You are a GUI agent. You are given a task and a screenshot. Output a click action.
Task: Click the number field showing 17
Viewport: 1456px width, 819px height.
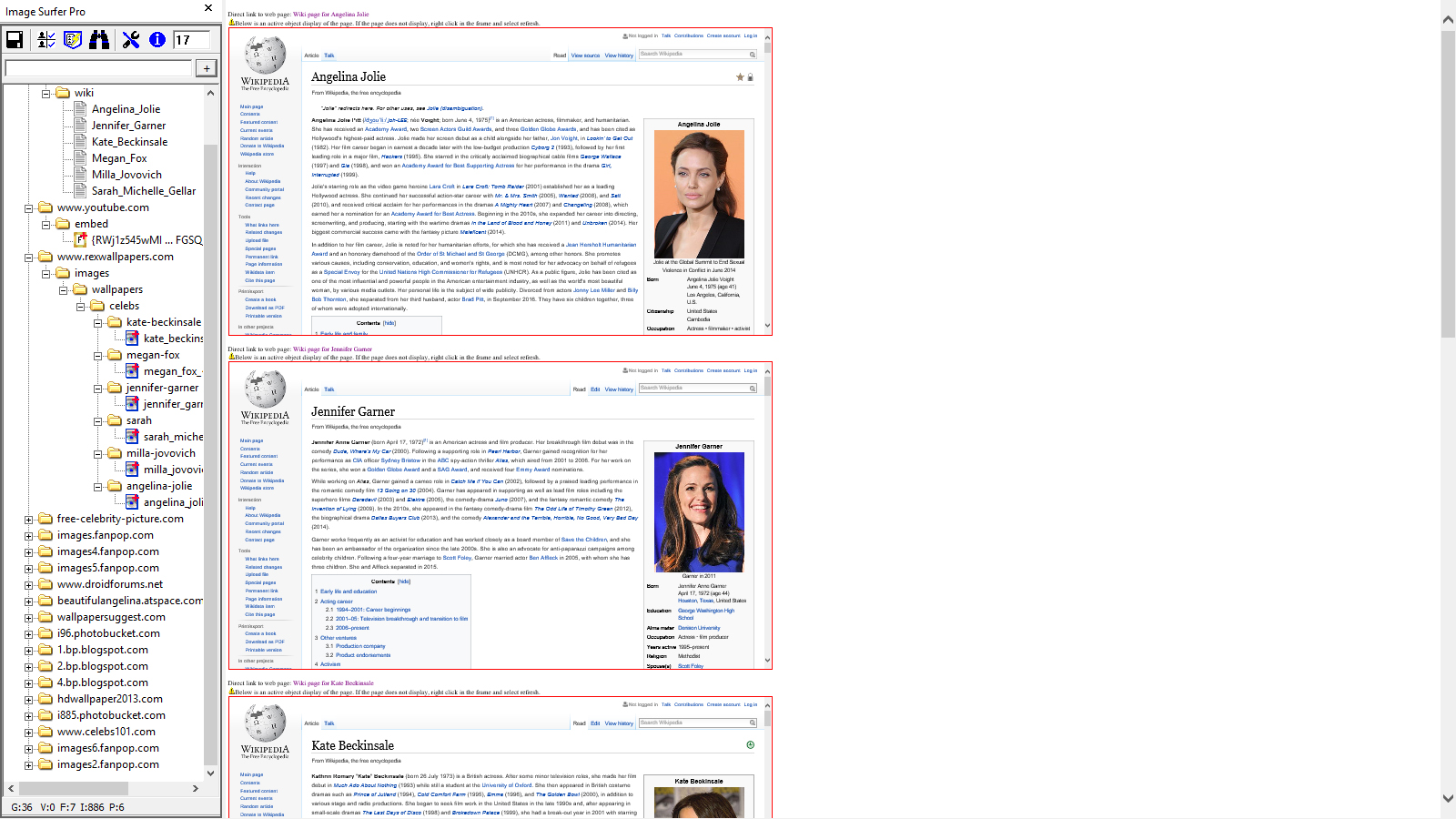pos(192,39)
